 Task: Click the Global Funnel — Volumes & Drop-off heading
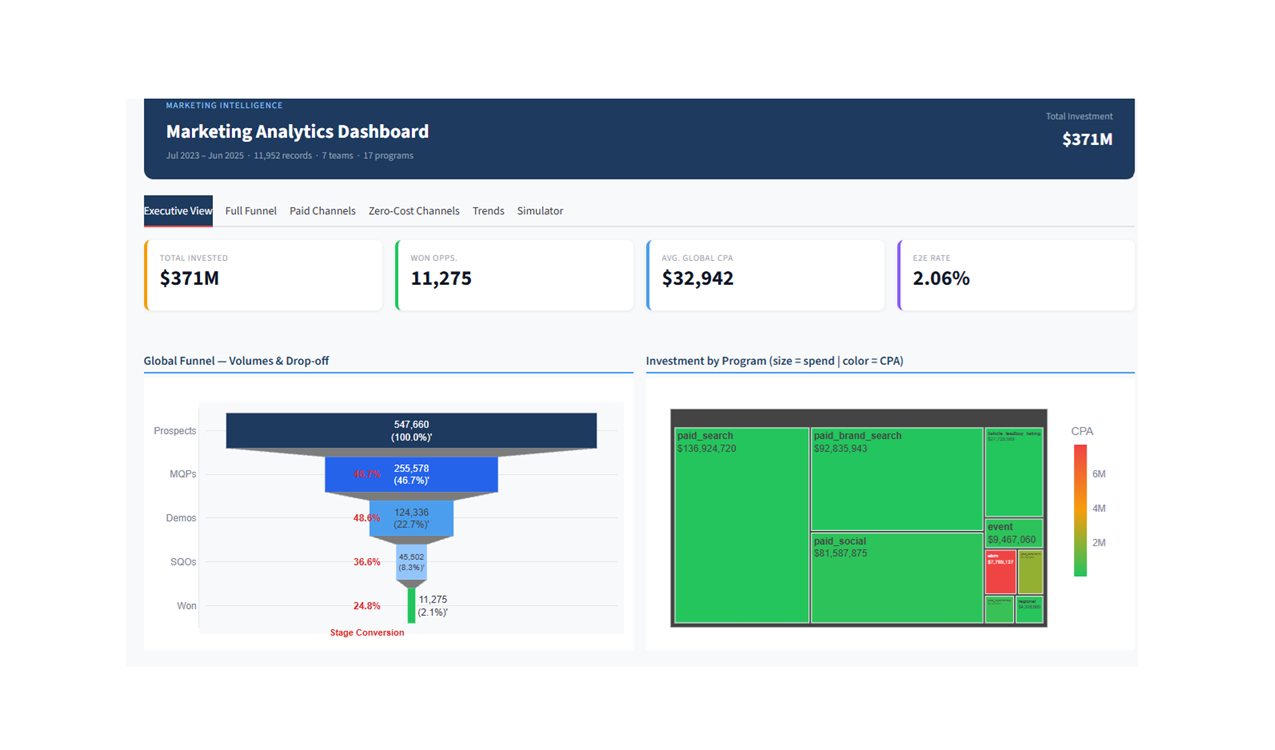pos(236,361)
